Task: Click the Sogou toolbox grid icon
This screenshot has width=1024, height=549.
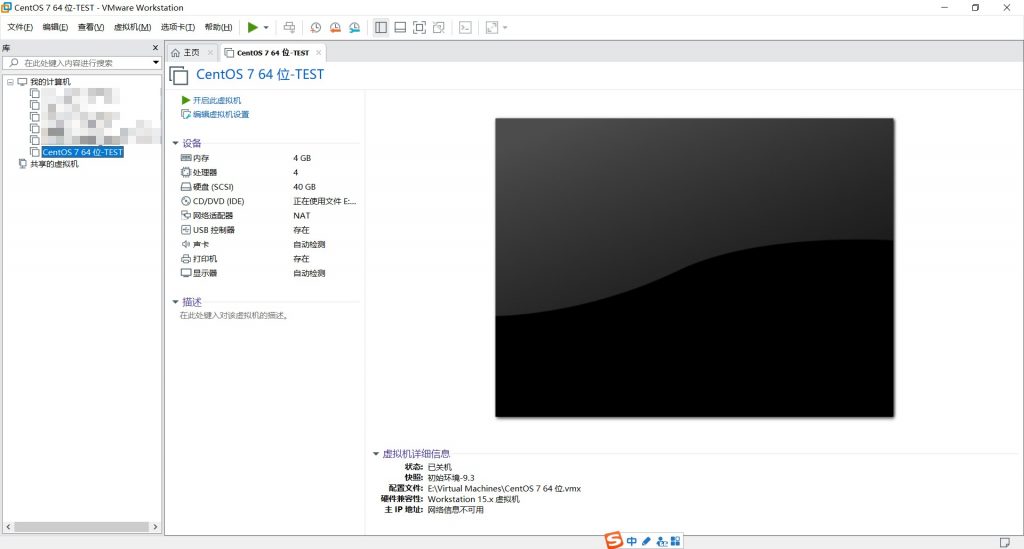Action: point(675,541)
